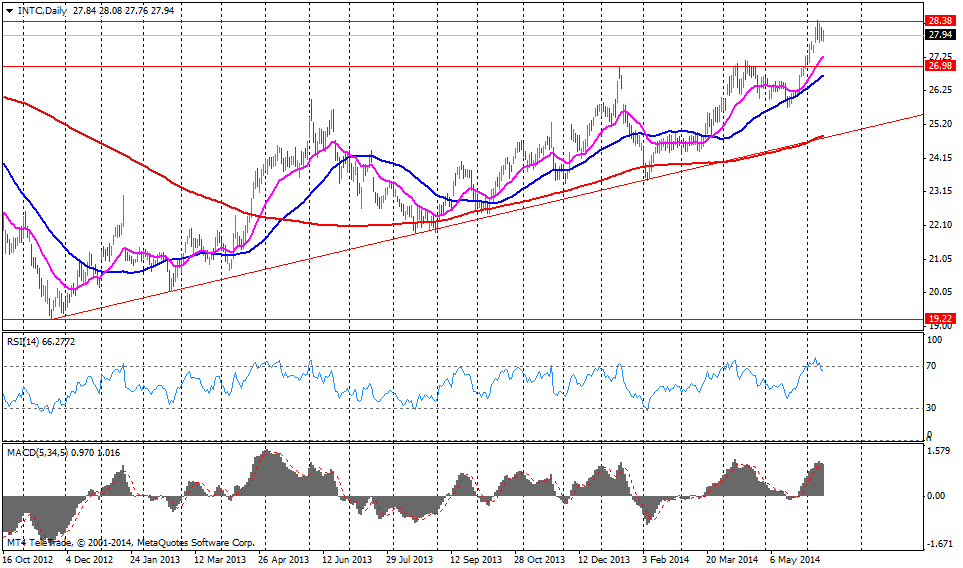
Task: Click the 0.00 value on MACD scale
Action: pyautogui.click(x=935, y=495)
